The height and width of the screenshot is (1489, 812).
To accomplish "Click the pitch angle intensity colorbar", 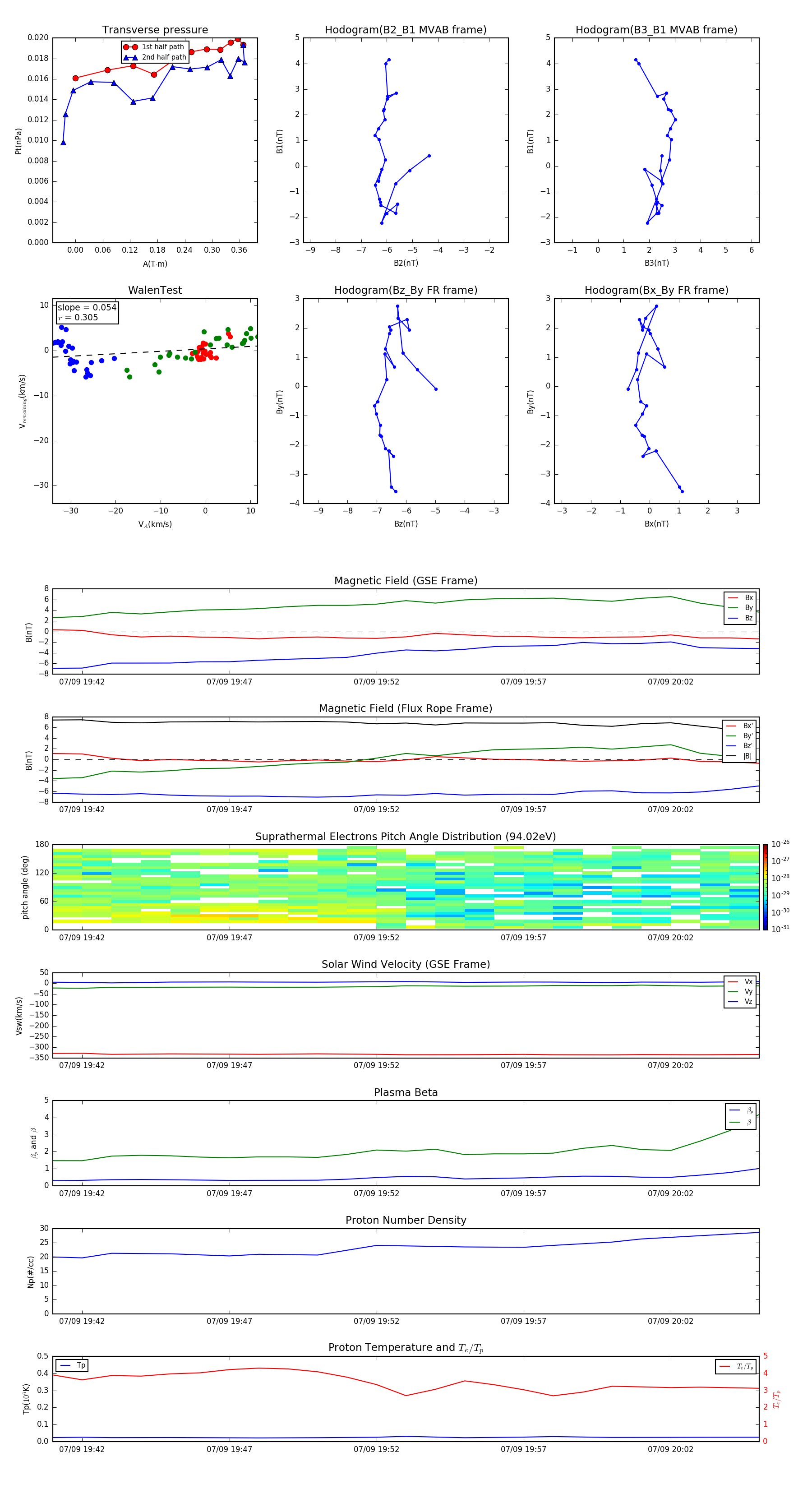I will tap(765, 887).
